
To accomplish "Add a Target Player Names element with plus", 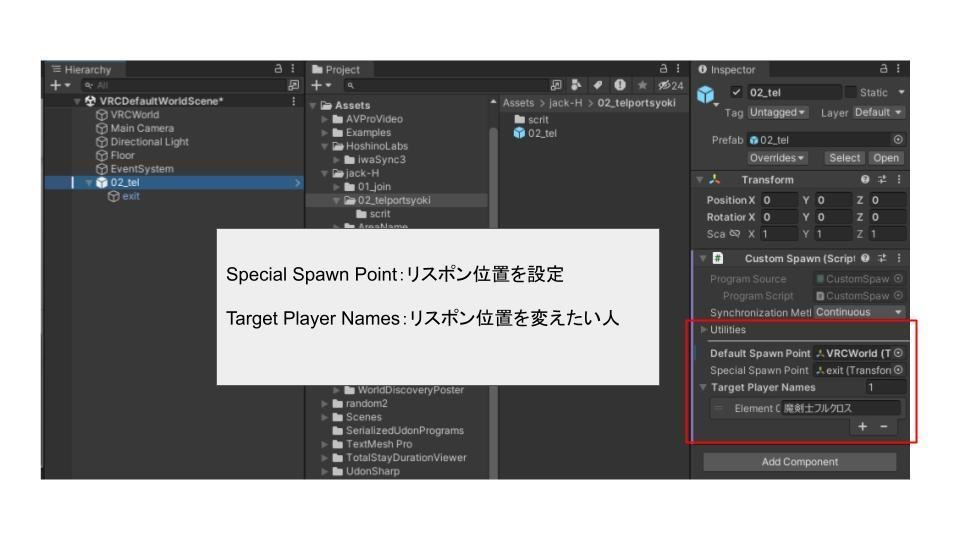I will pyautogui.click(x=863, y=427).
